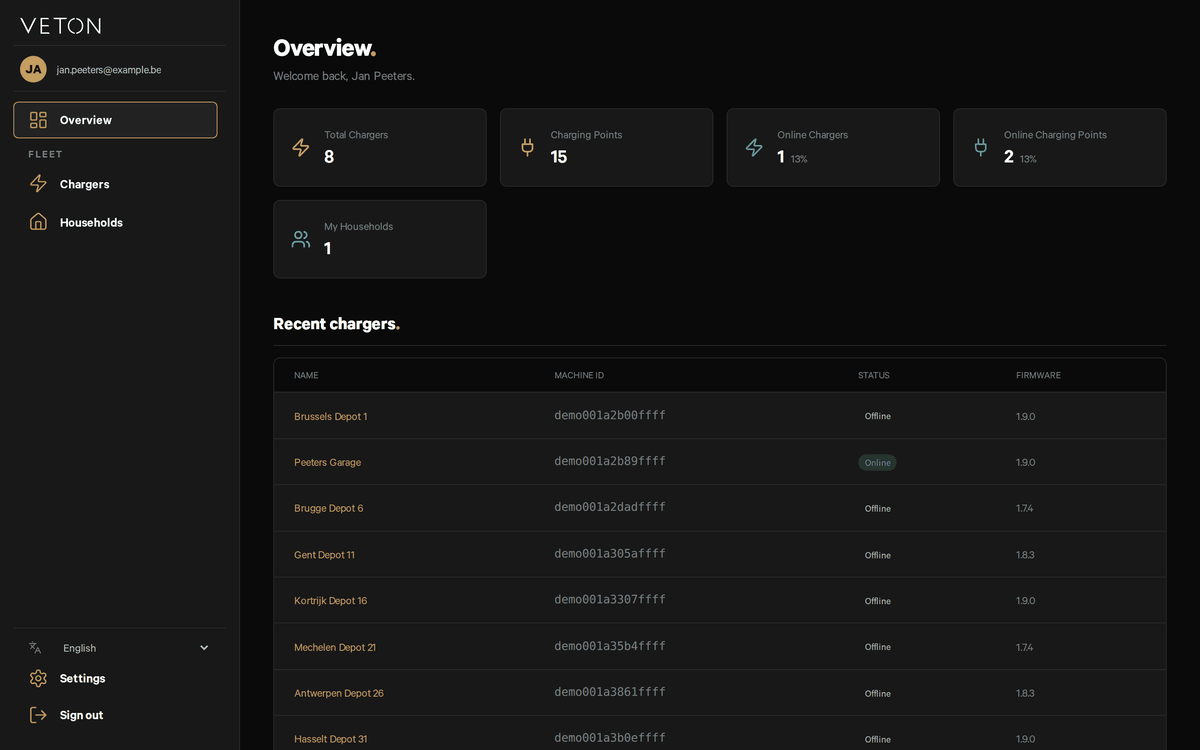This screenshot has height=750, width=1200.
Task: Click the Overview grid icon
Action: tap(38, 120)
